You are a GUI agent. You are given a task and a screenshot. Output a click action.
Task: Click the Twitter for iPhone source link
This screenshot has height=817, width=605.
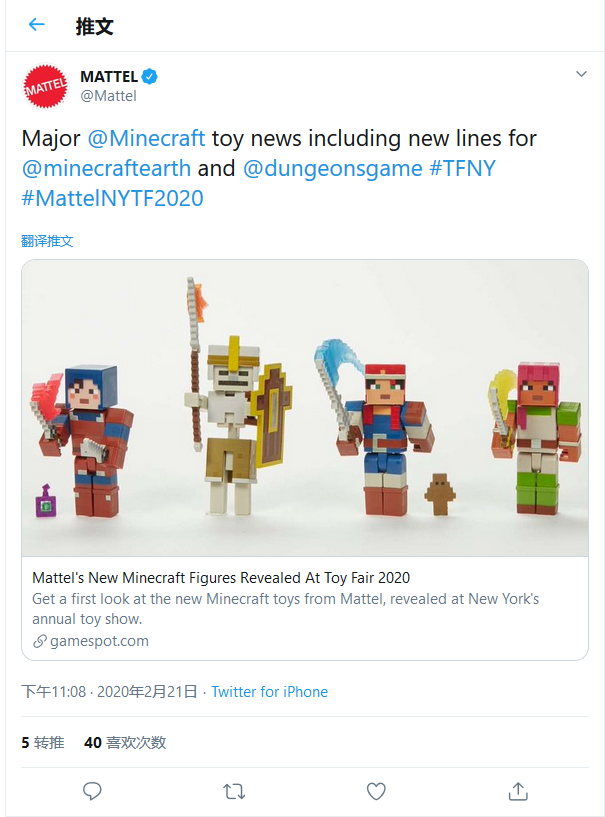(270, 692)
